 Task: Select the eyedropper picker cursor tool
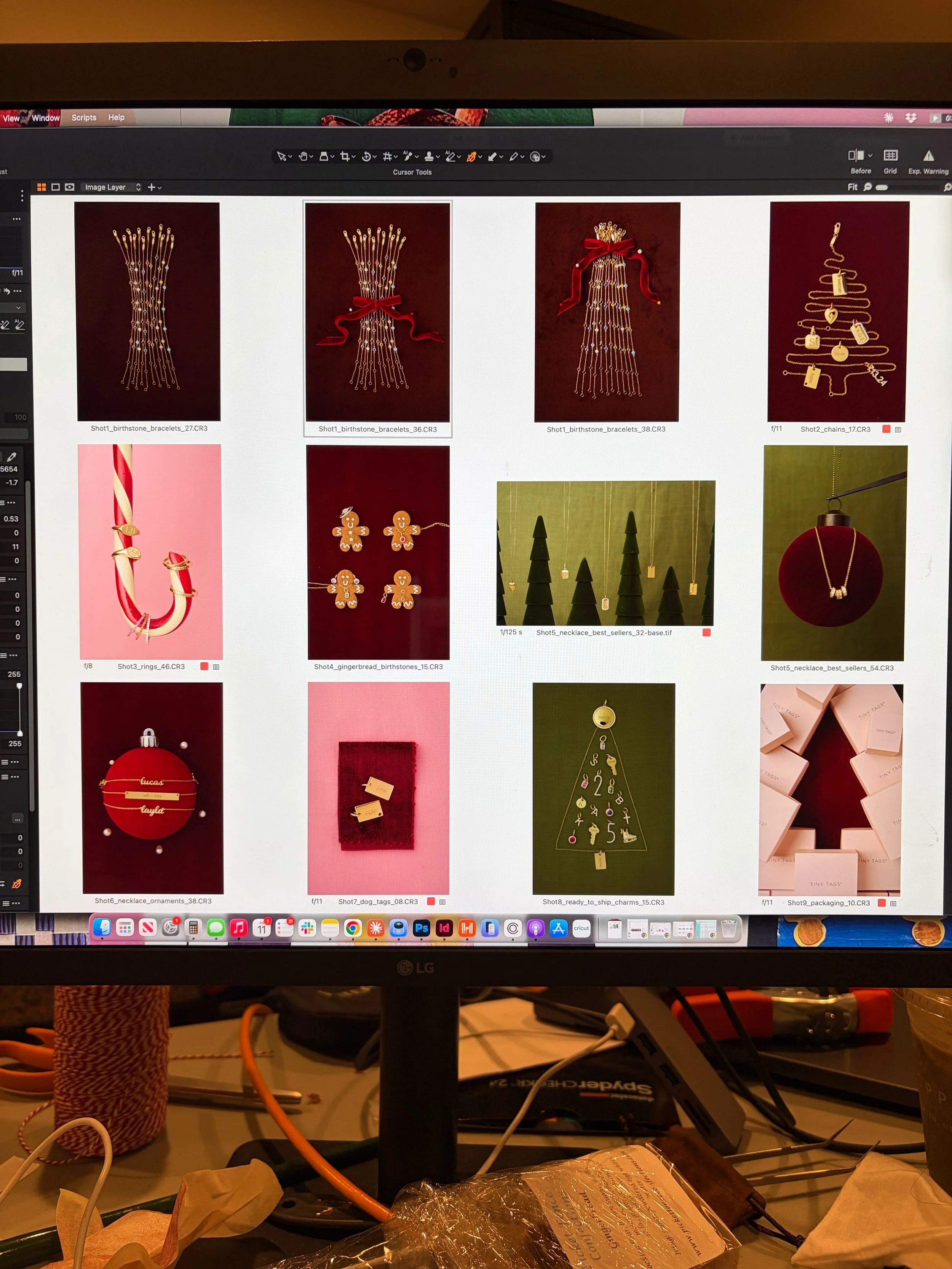pos(514,156)
